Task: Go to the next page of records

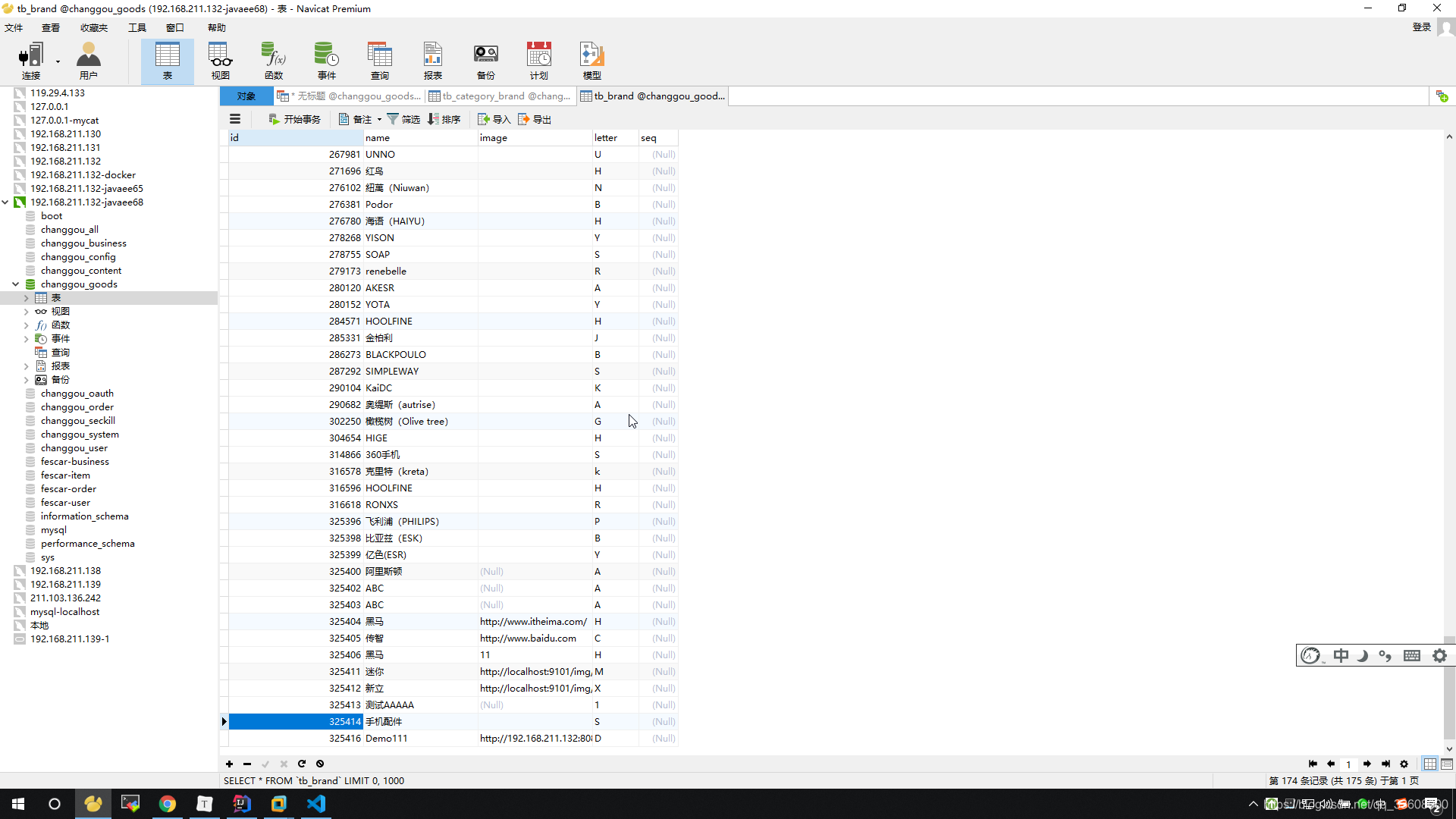Action: (x=1367, y=764)
